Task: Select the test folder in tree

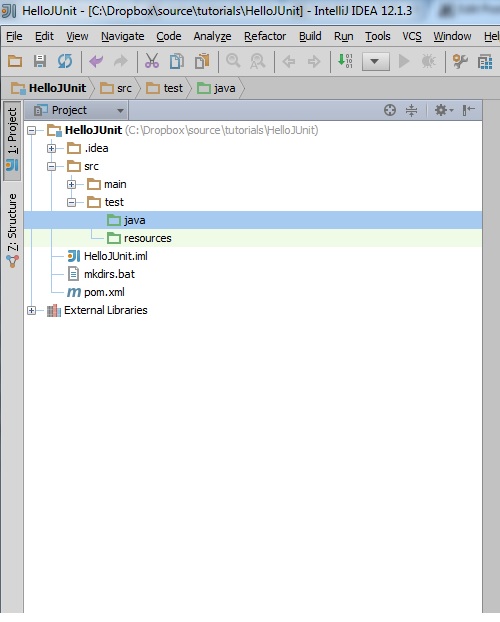Action: tap(106, 202)
